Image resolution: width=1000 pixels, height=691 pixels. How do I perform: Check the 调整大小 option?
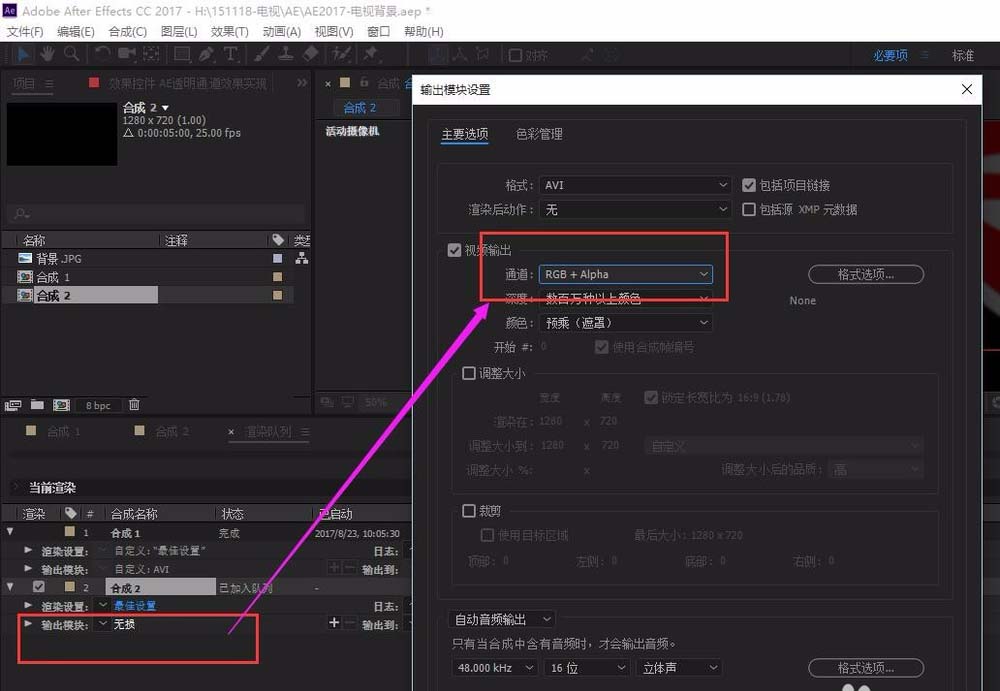click(x=469, y=373)
